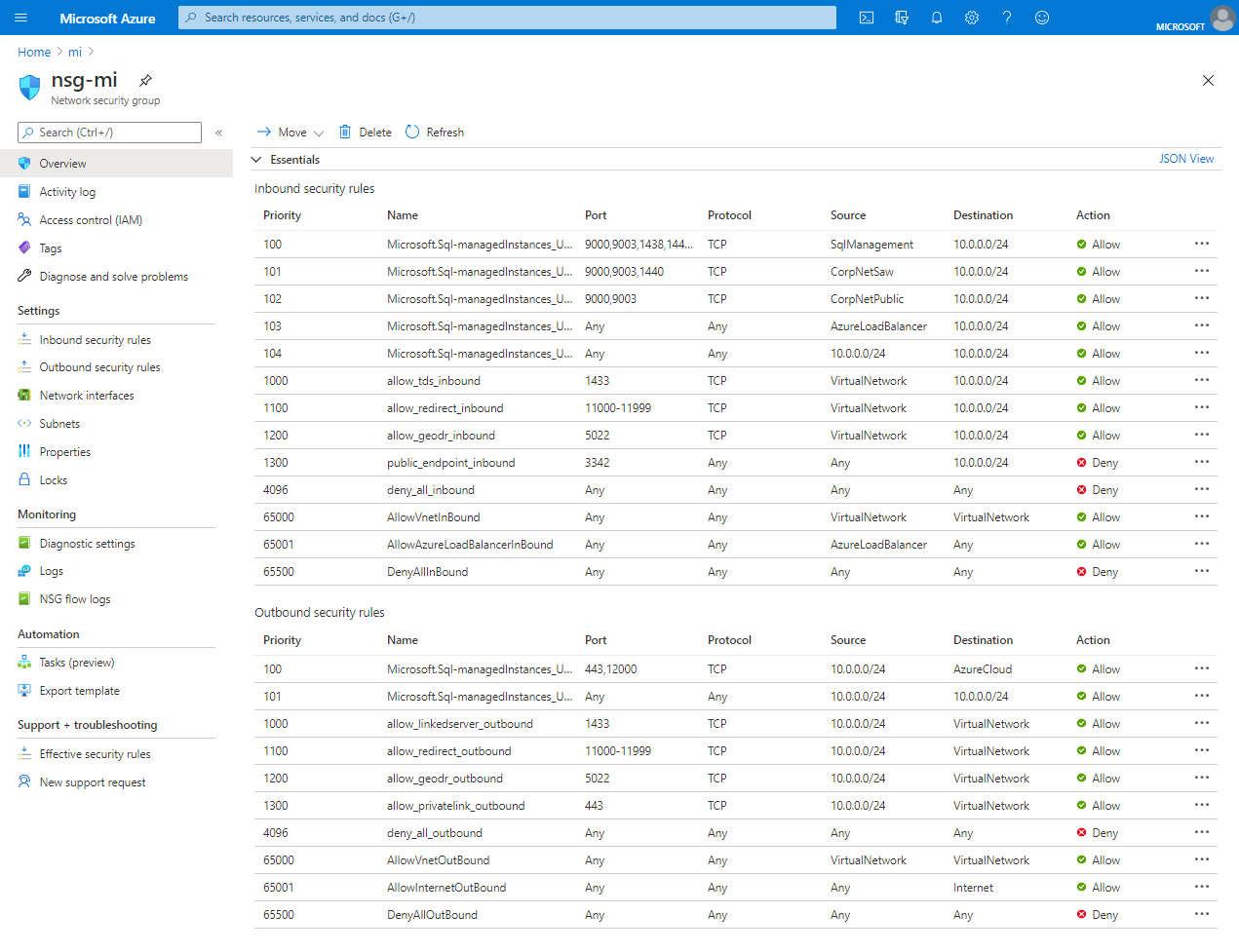
Task: Send feedback via the smiley icon
Action: pyautogui.click(x=1042, y=17)
